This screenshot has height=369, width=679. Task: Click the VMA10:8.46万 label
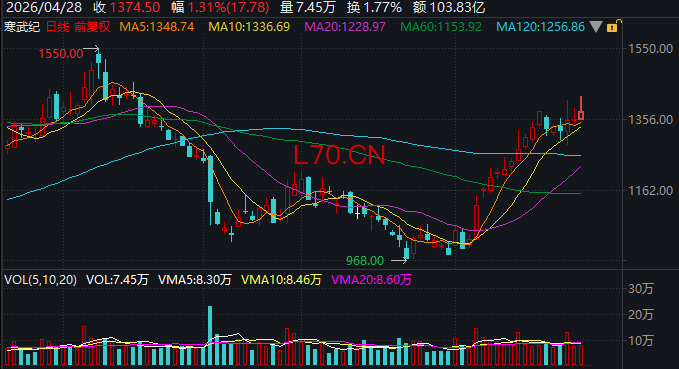pyautogui.click(x=281, y=280)
